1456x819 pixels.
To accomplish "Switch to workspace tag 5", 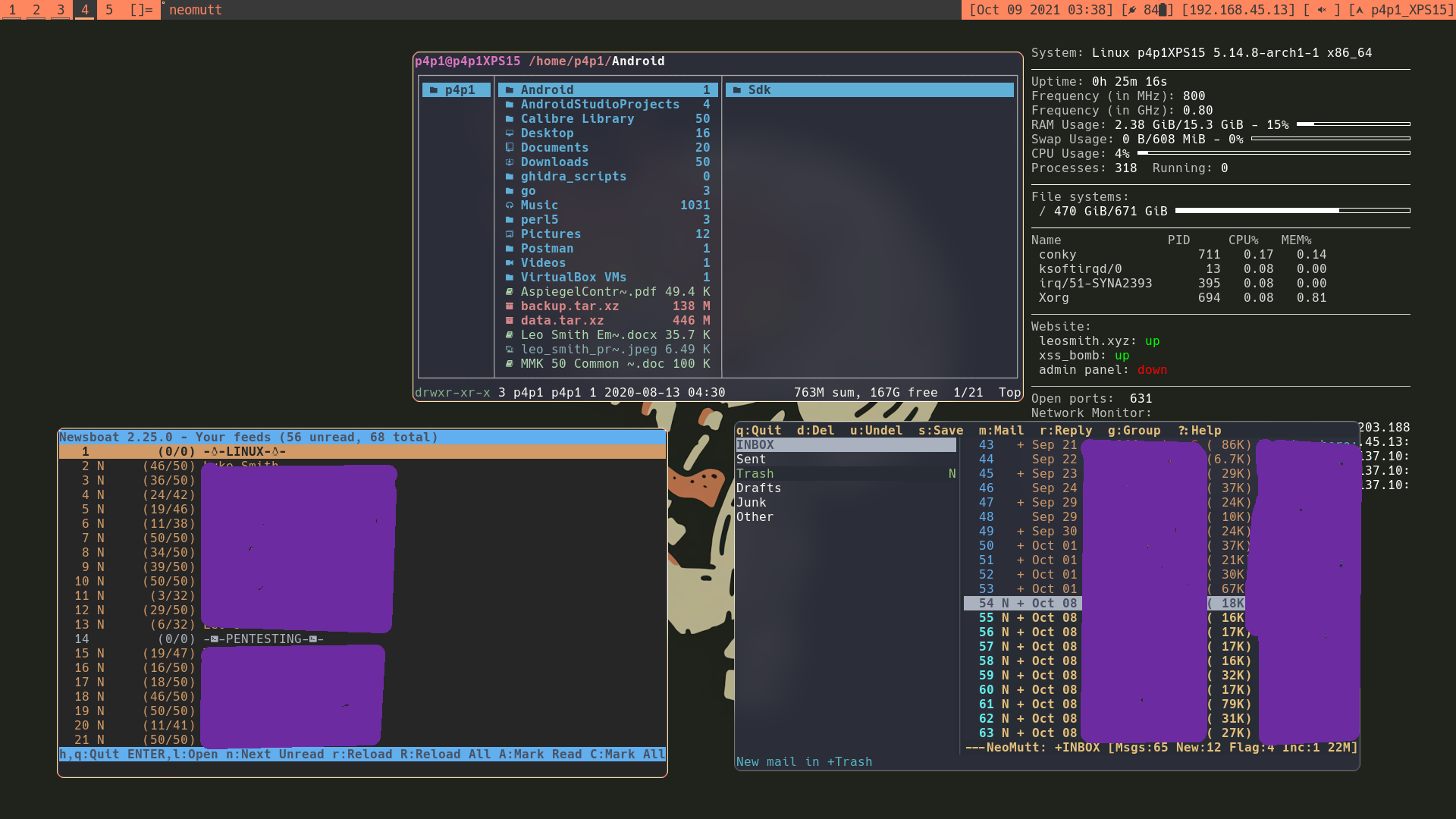I will [109, 10].
